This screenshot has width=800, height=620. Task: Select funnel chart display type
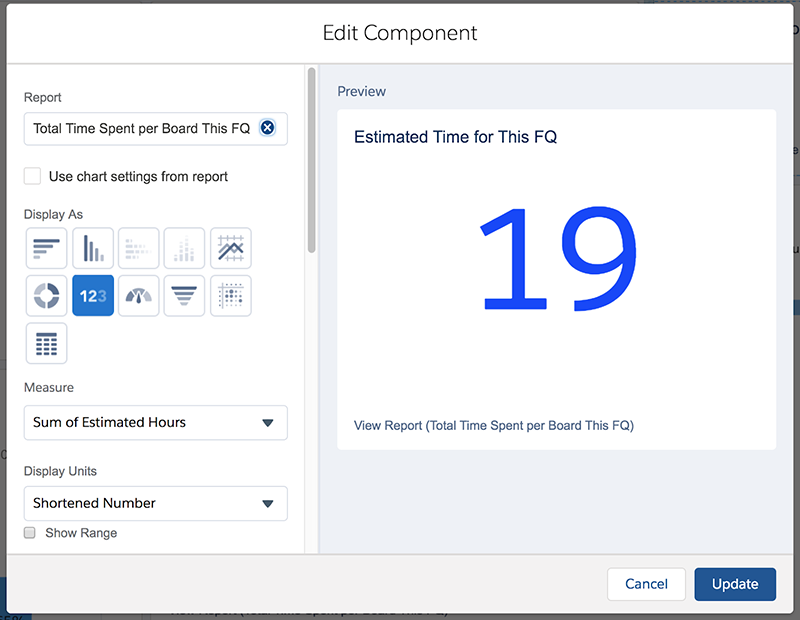tap(185, 296)
